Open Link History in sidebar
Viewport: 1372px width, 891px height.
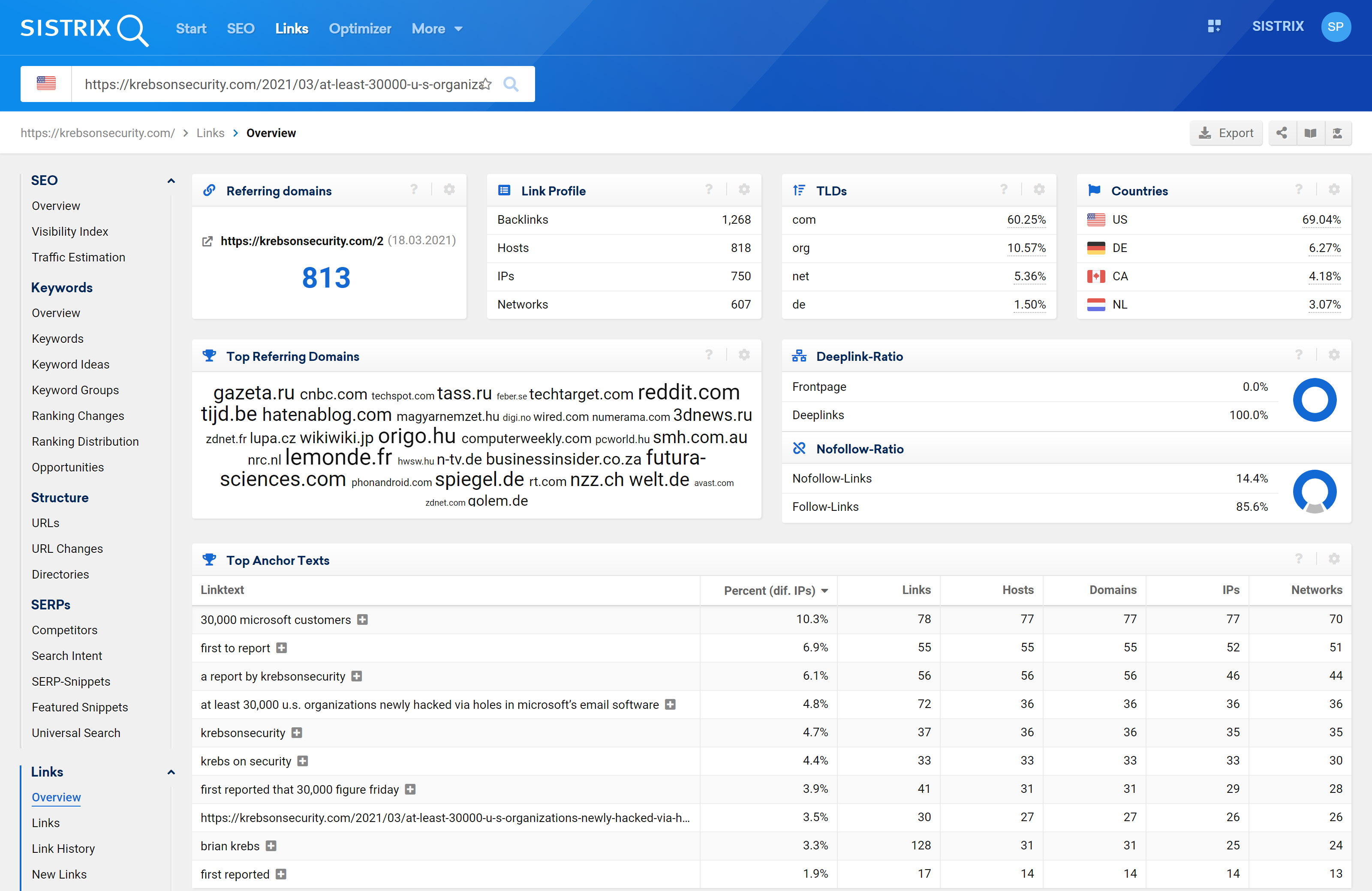tap(63, 848)
